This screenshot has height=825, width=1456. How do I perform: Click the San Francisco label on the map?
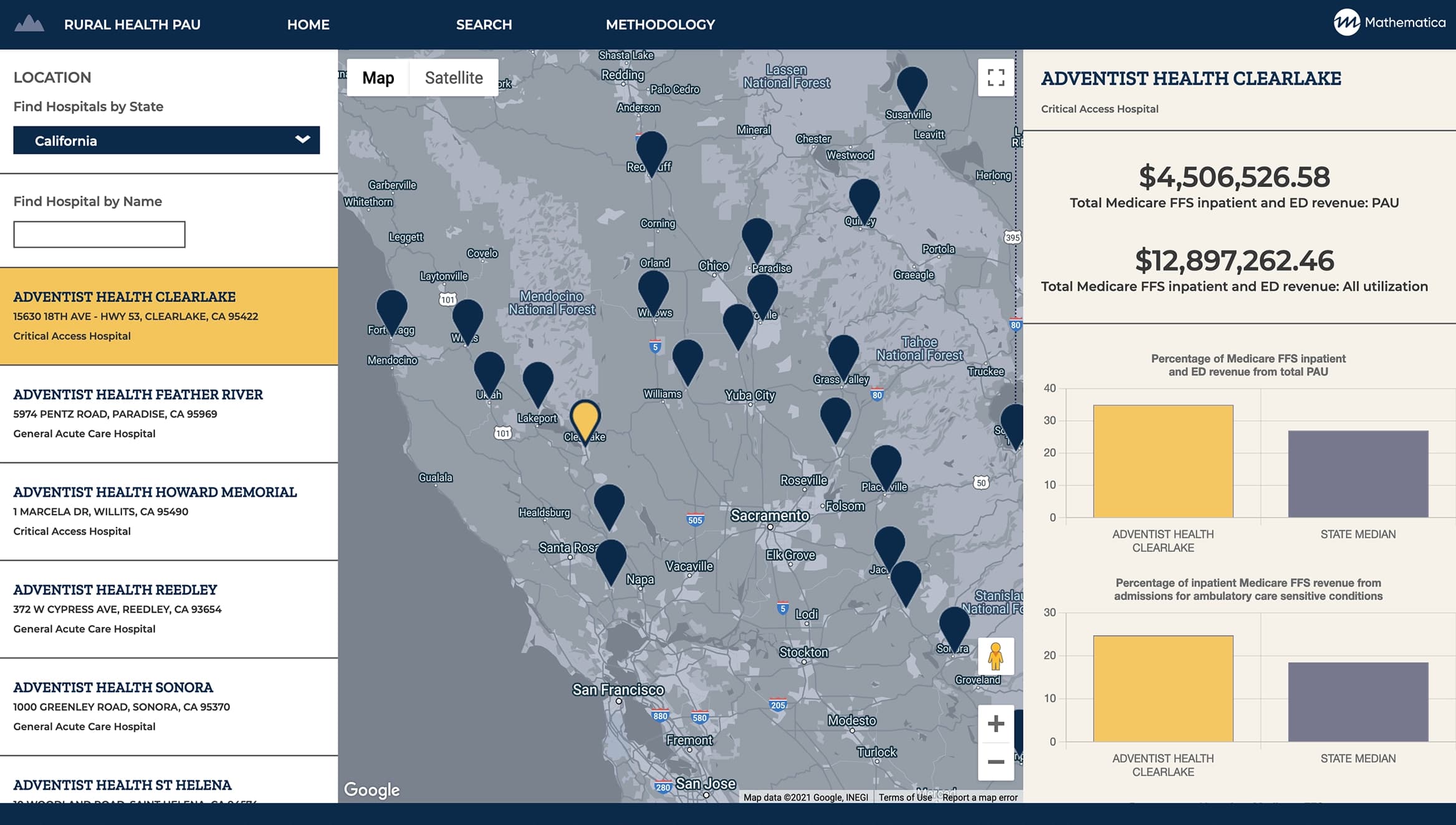pos(618,689)
